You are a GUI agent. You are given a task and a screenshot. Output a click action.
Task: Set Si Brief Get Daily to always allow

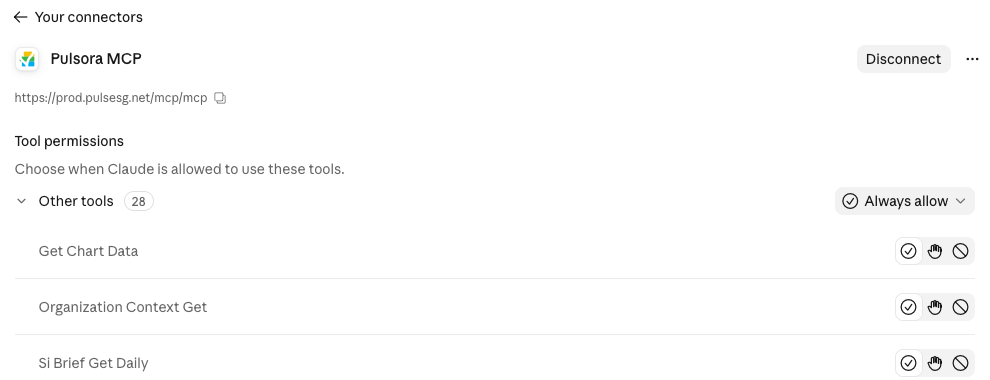908,364
